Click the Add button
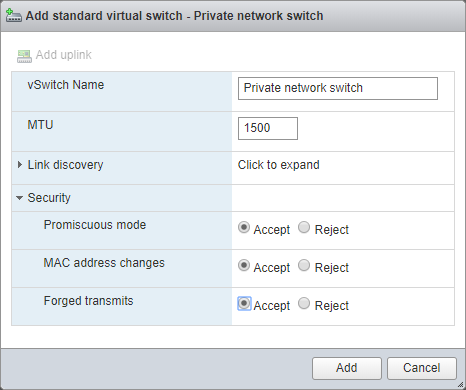The image size is (466, 390). 347,368
